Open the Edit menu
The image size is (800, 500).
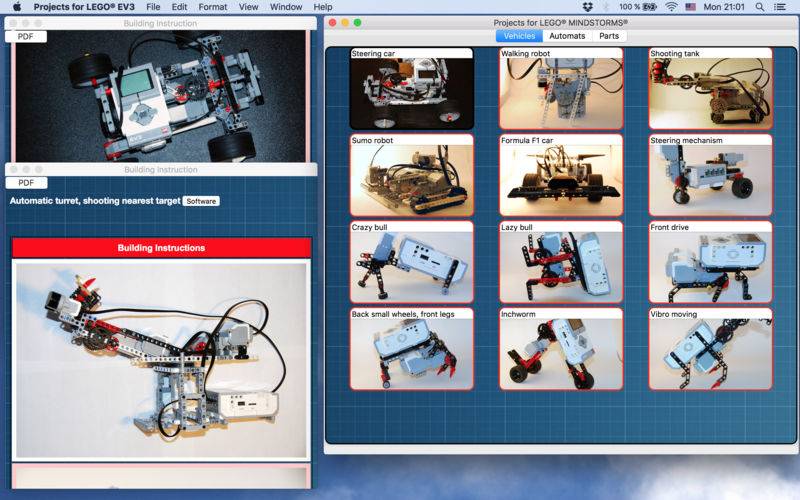tap(179, 7)
